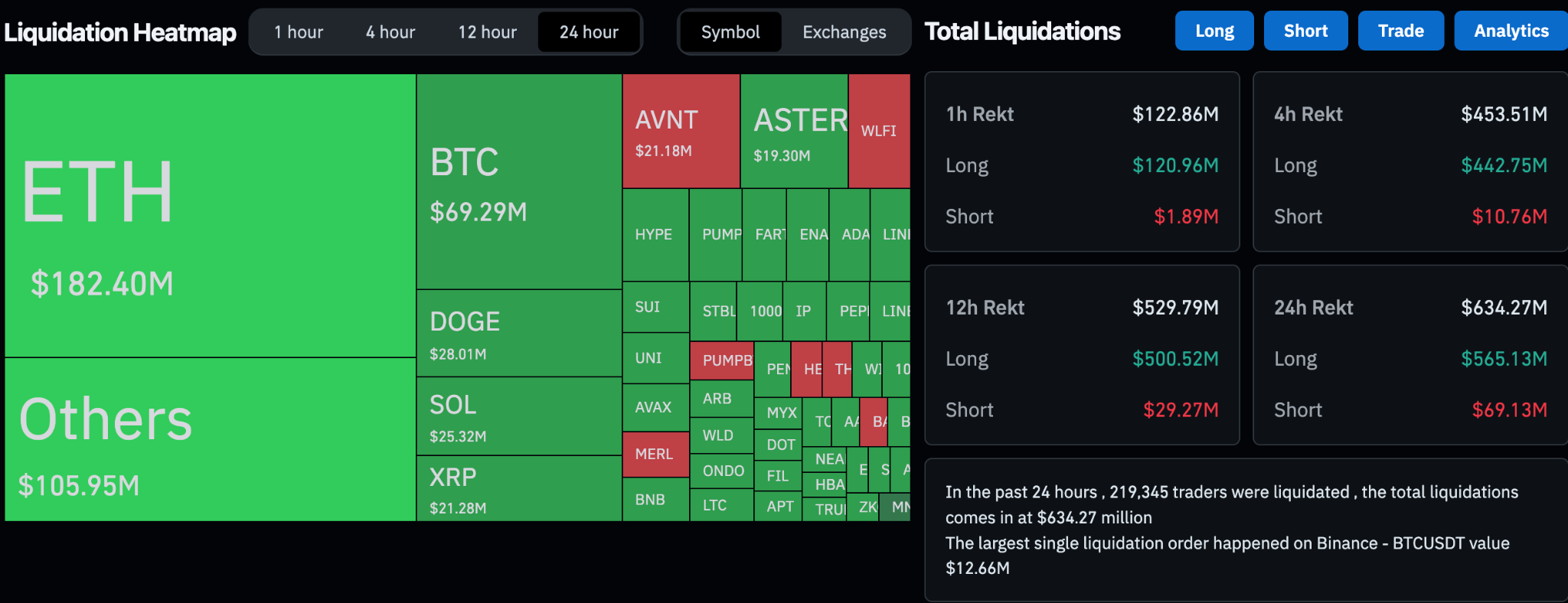The image size is (1568, 603).
Task: Toggle heatmap view to Symbol
Action: (730, 32)
